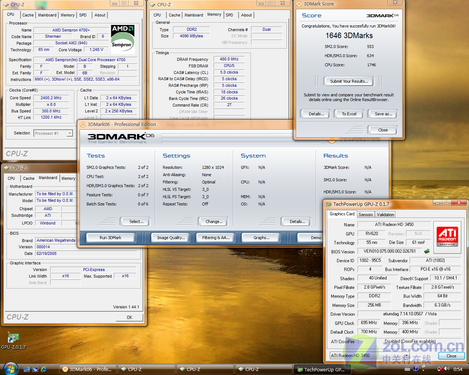469x375 pixels.
Task: Click the American Megatrends BIOS brand field
Action: 56,240
